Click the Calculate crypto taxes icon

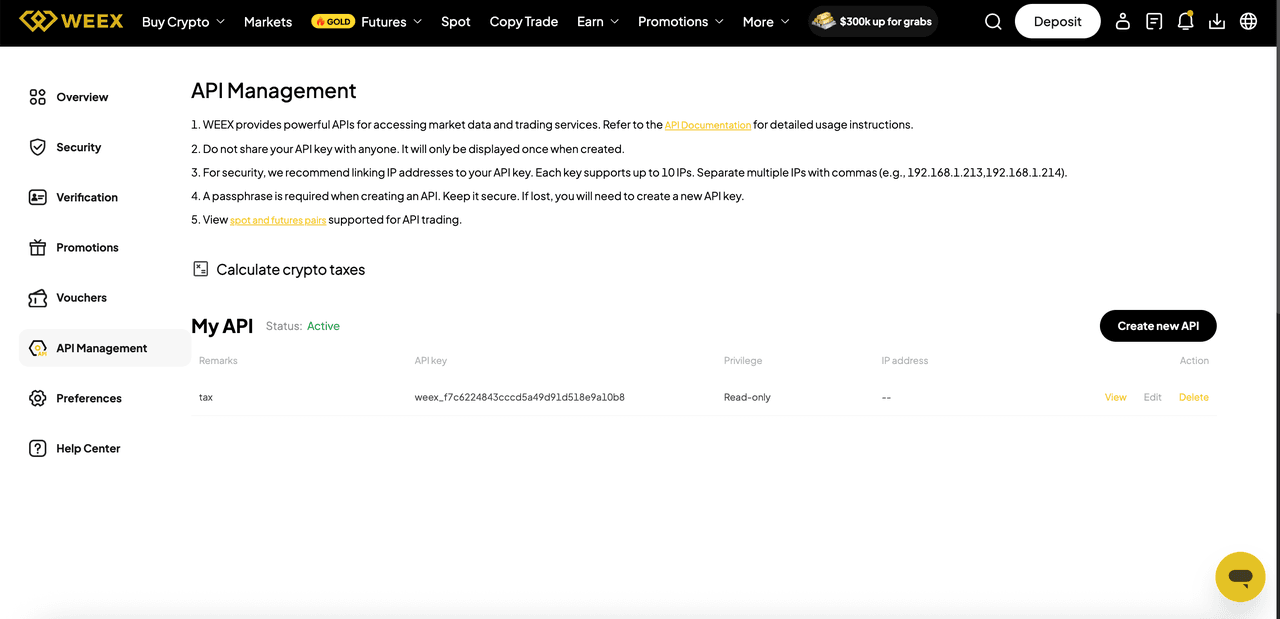click(201, 269)
